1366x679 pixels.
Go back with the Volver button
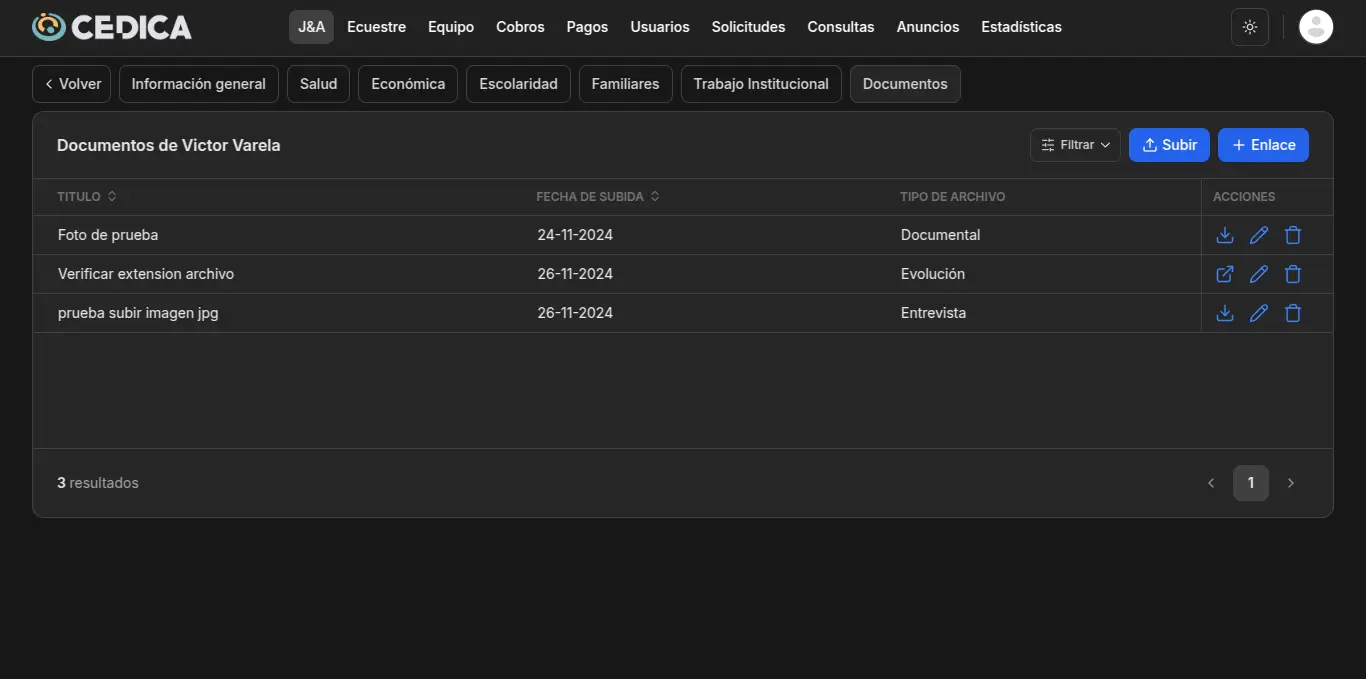click(x=71, y=84)
